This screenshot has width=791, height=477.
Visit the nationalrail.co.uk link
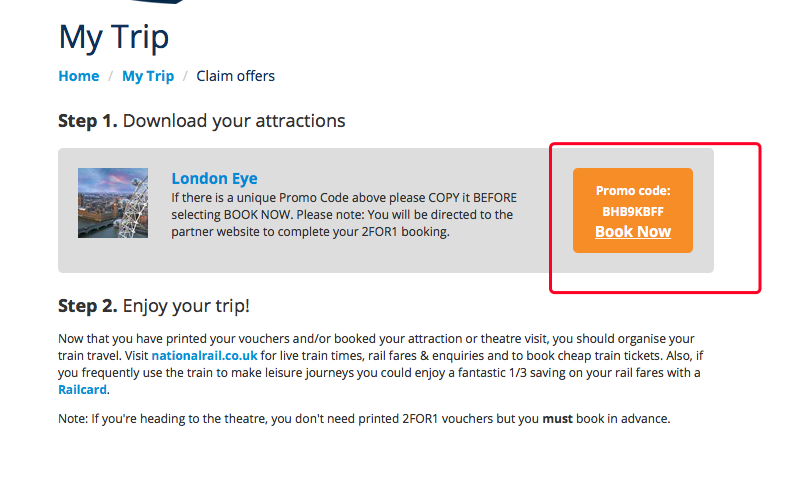coord(205,355)
